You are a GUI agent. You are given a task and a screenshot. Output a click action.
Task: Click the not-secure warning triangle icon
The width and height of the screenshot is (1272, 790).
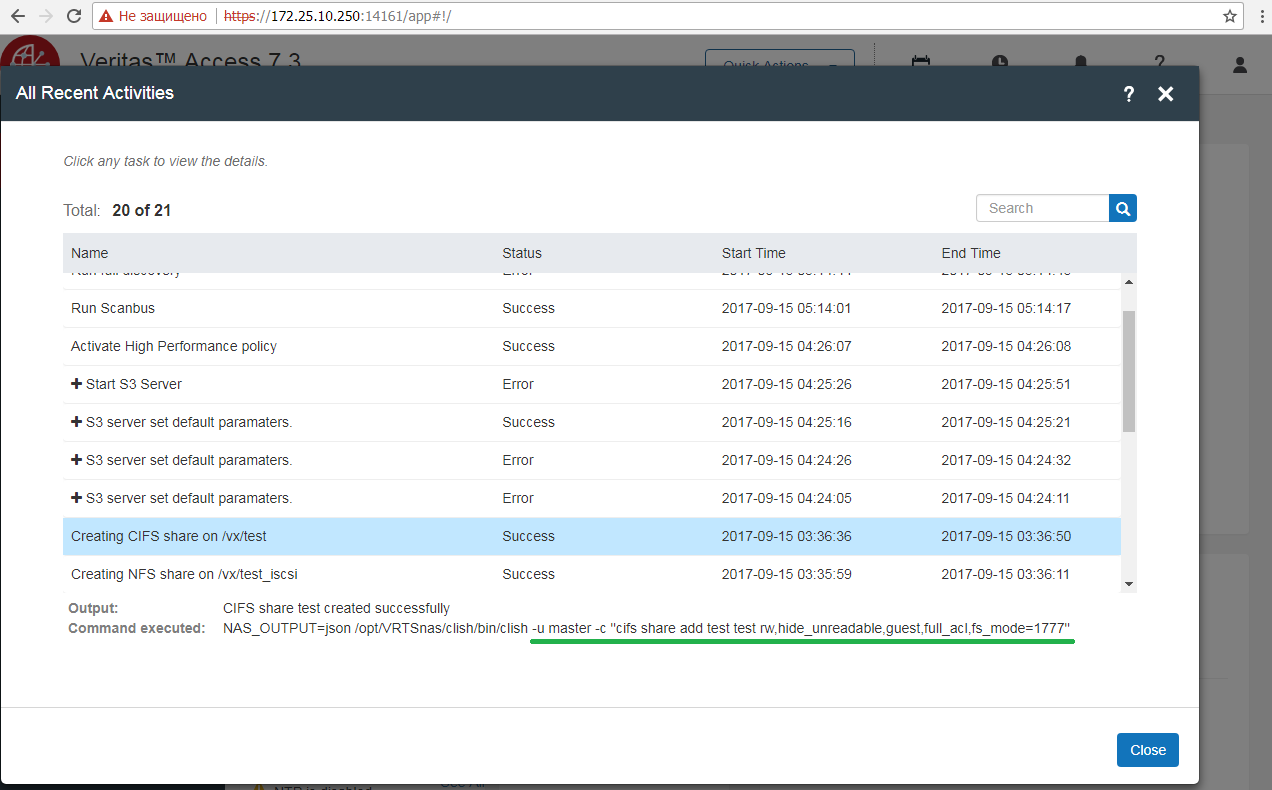pyautogui.click(x=105, y=16)
